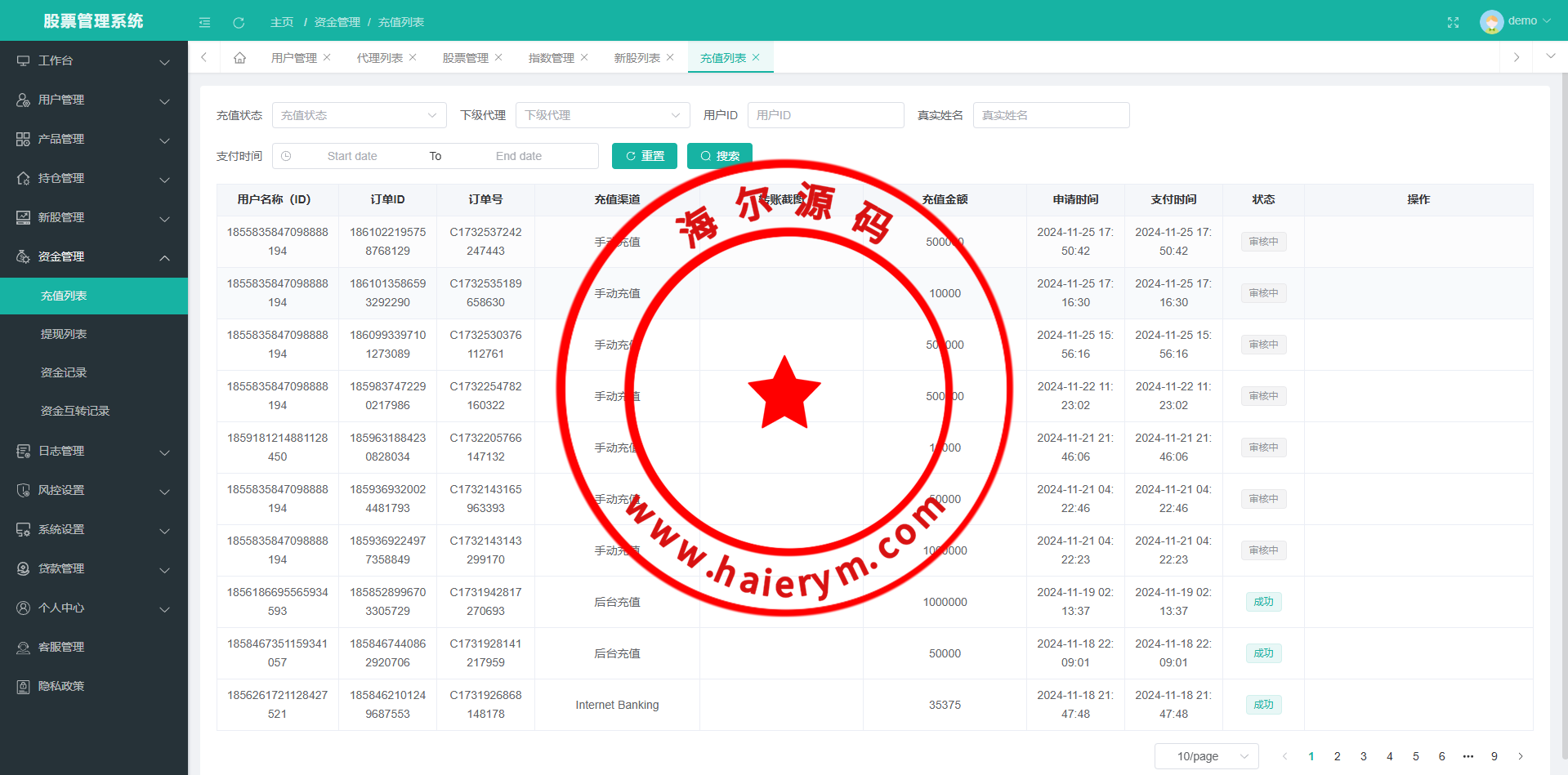Focus the 用户ID input field
Viewport: 1568px width, 775px height.
[825, 115]
